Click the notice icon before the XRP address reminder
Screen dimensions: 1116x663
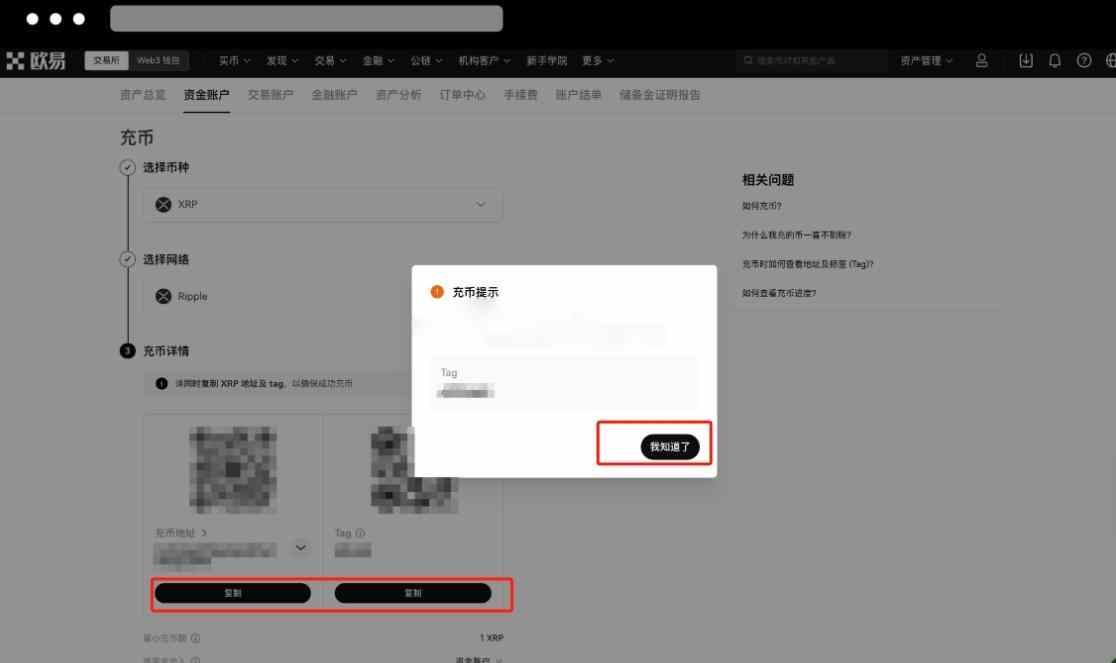pyautogui.click(x=162, y=383)
